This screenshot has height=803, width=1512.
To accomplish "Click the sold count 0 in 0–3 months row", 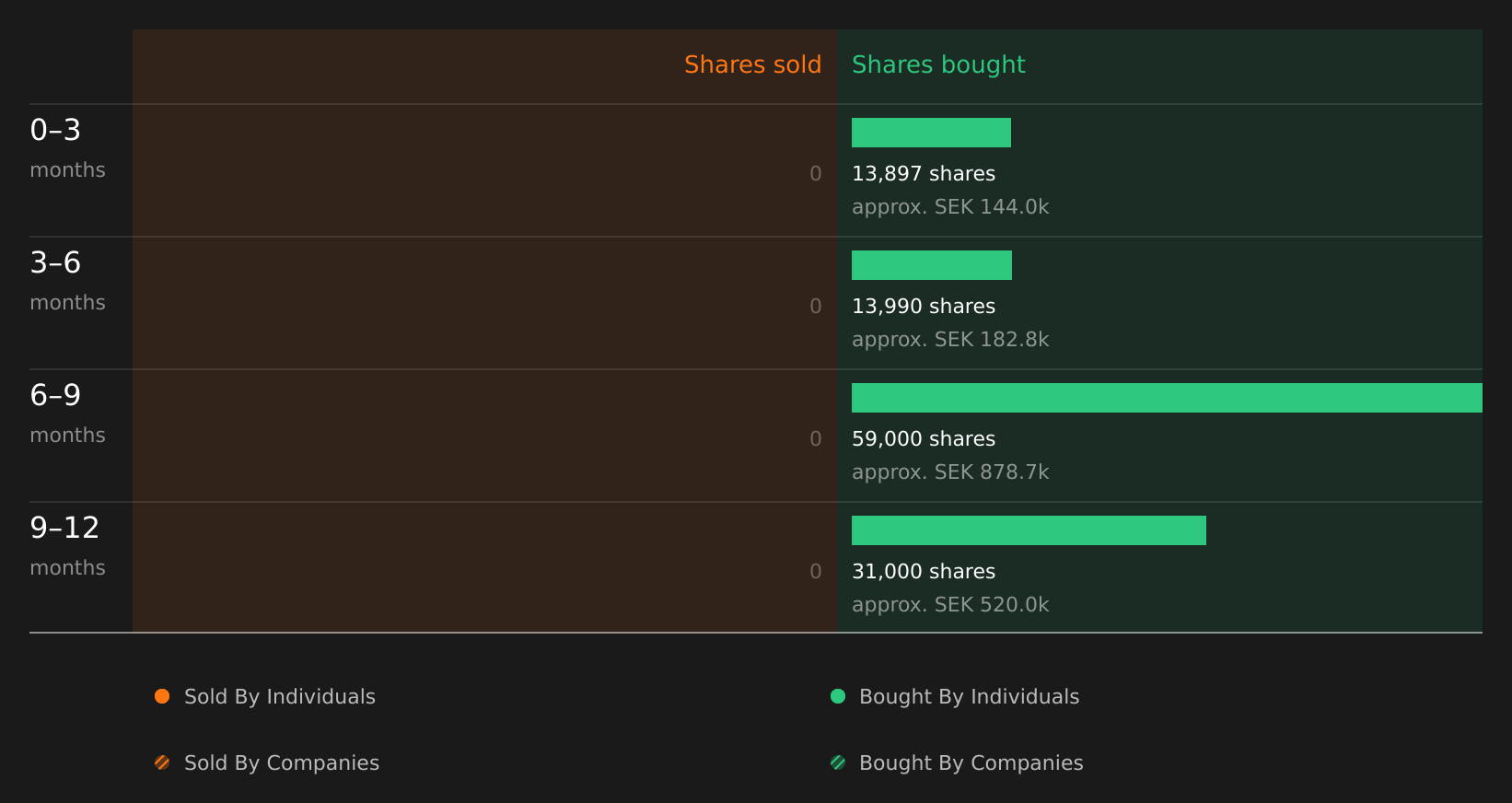I will pyautogui.click(x=816, y=174).
